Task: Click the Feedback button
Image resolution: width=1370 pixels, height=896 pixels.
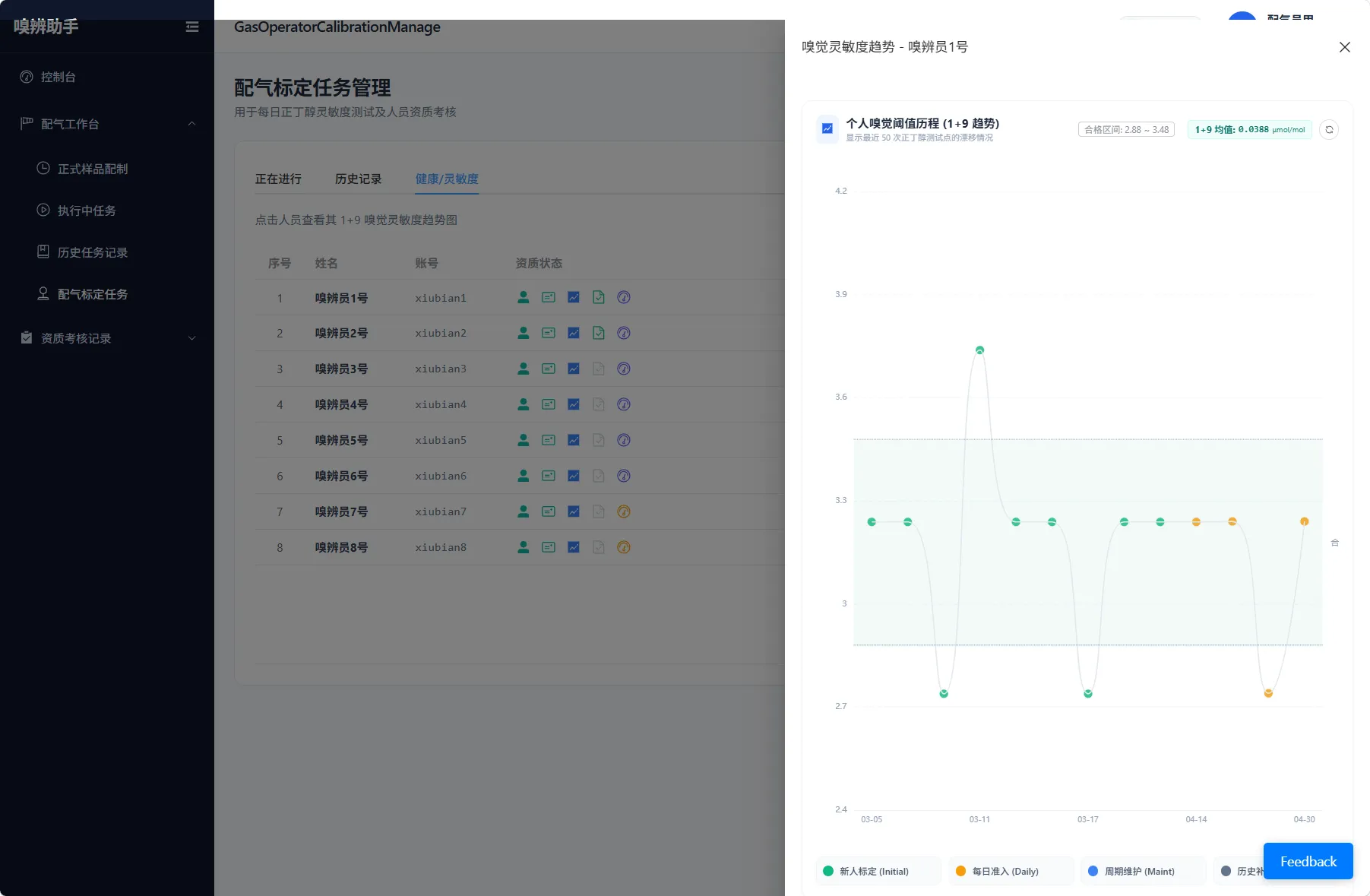Action: pyautogui.click(x=1308, y=861)
